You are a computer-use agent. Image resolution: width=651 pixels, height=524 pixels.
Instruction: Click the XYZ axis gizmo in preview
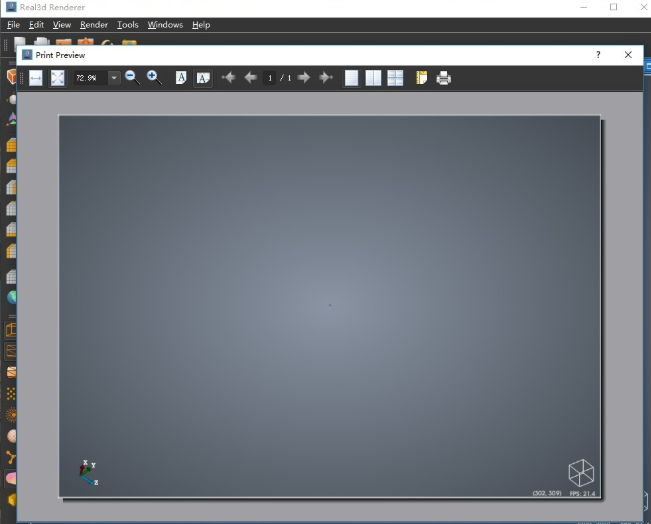[88, 473]
